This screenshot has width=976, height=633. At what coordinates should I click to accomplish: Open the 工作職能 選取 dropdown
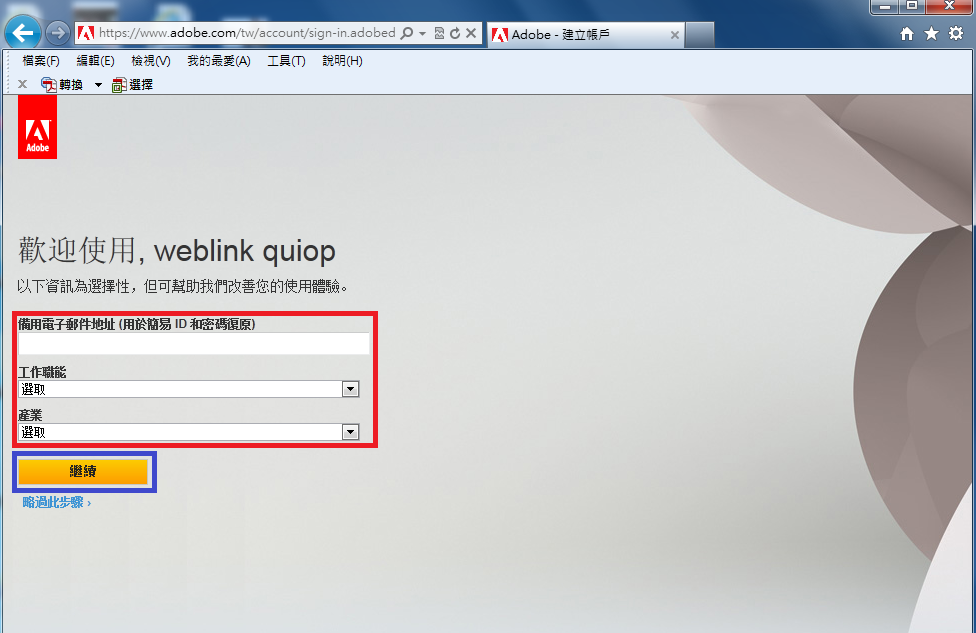189,390
